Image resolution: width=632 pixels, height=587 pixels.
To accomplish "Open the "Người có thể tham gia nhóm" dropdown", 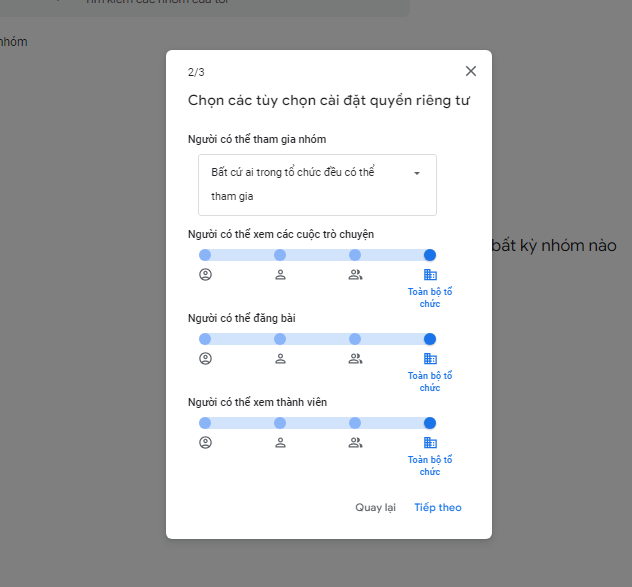I will (x=317, y=184).
